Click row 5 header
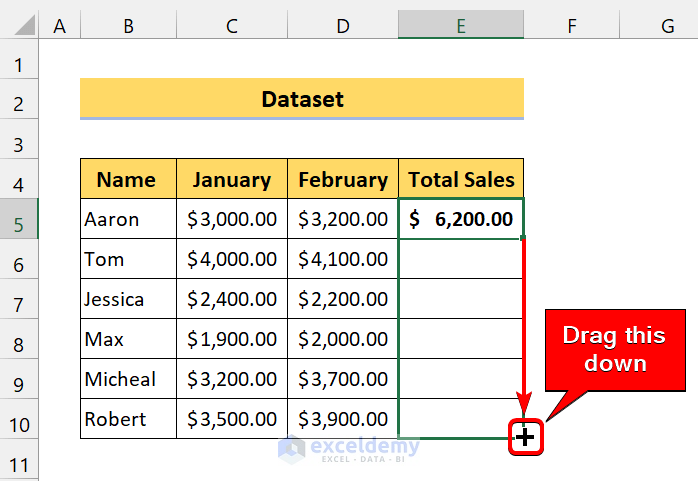 tap(19, 219)
